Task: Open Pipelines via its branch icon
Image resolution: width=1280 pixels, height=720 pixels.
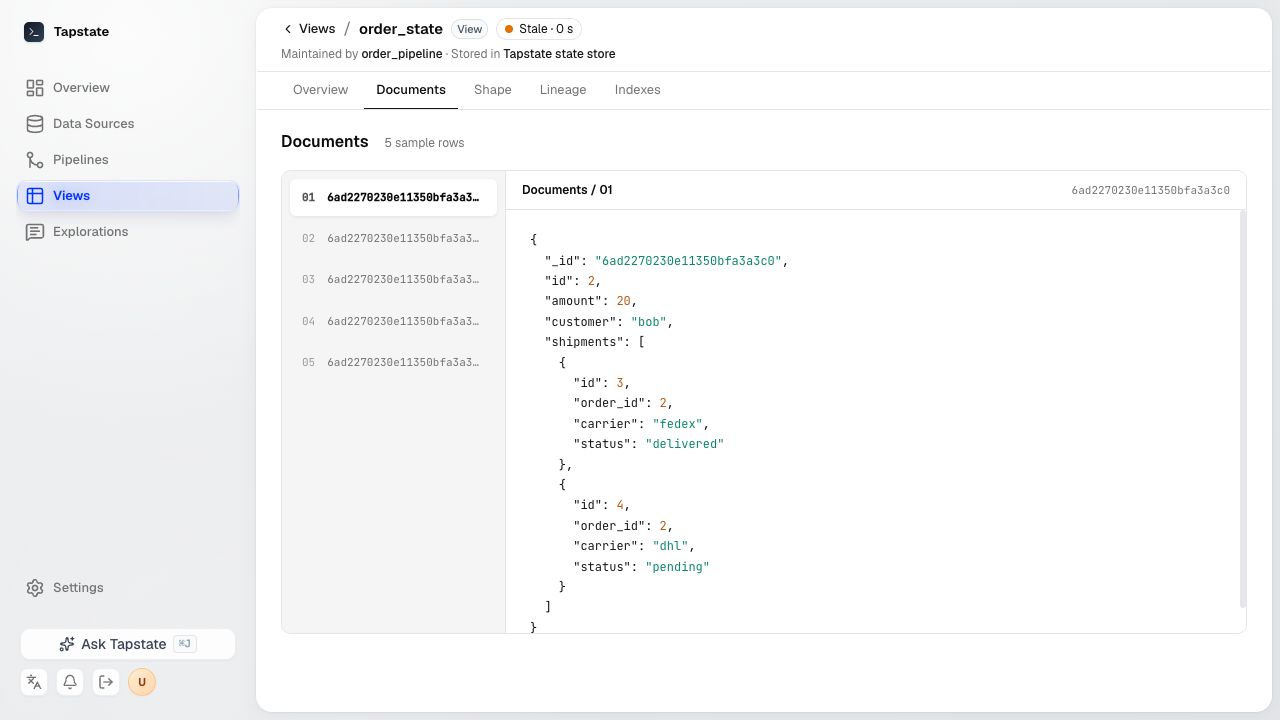Action: 35,160
